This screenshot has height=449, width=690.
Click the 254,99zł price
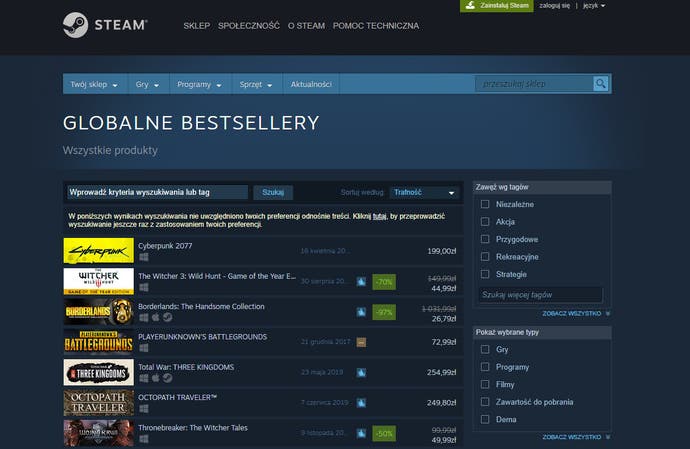[442, 372]
